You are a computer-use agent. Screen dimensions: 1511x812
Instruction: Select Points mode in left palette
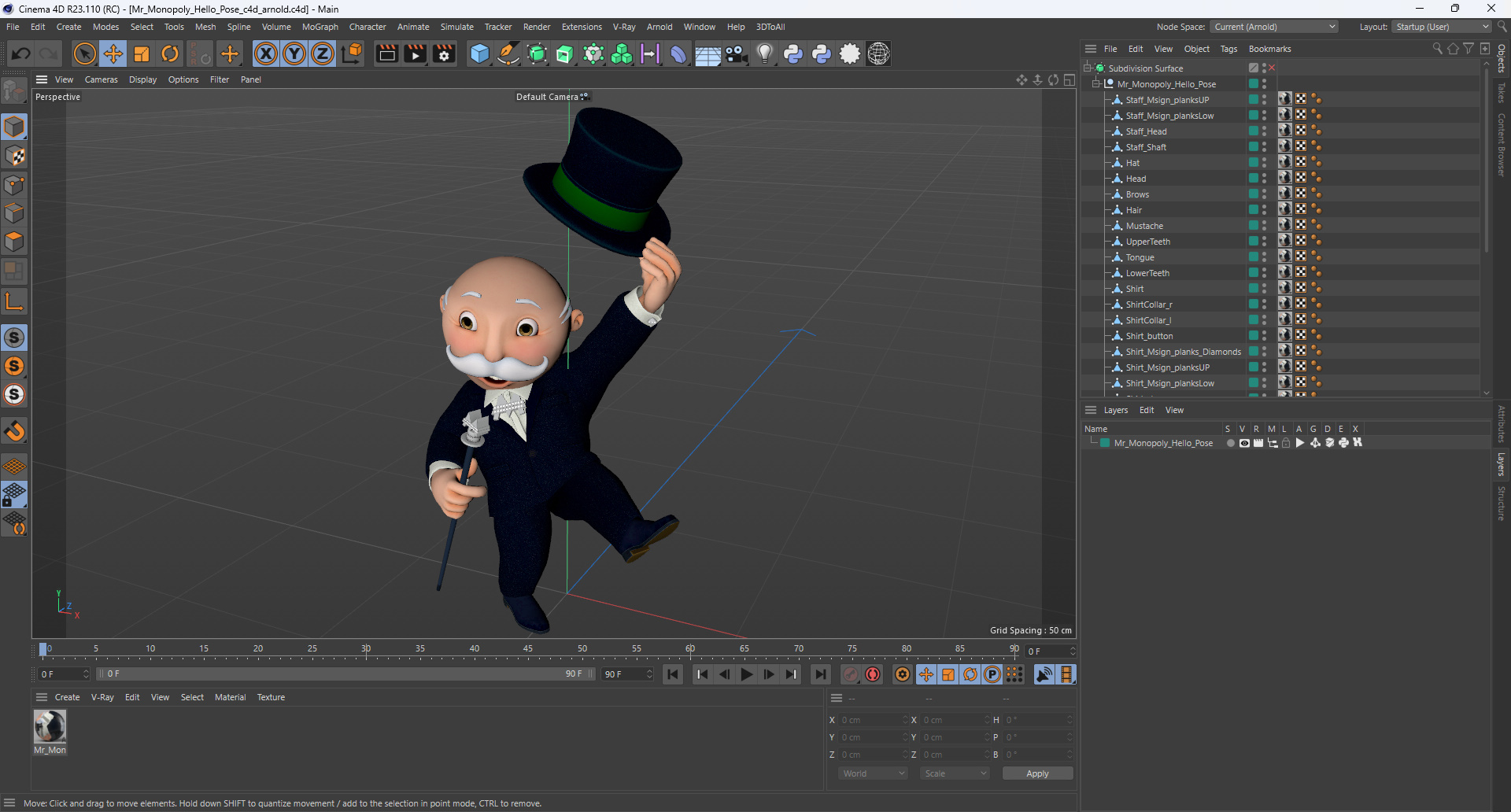pos(14,185)
